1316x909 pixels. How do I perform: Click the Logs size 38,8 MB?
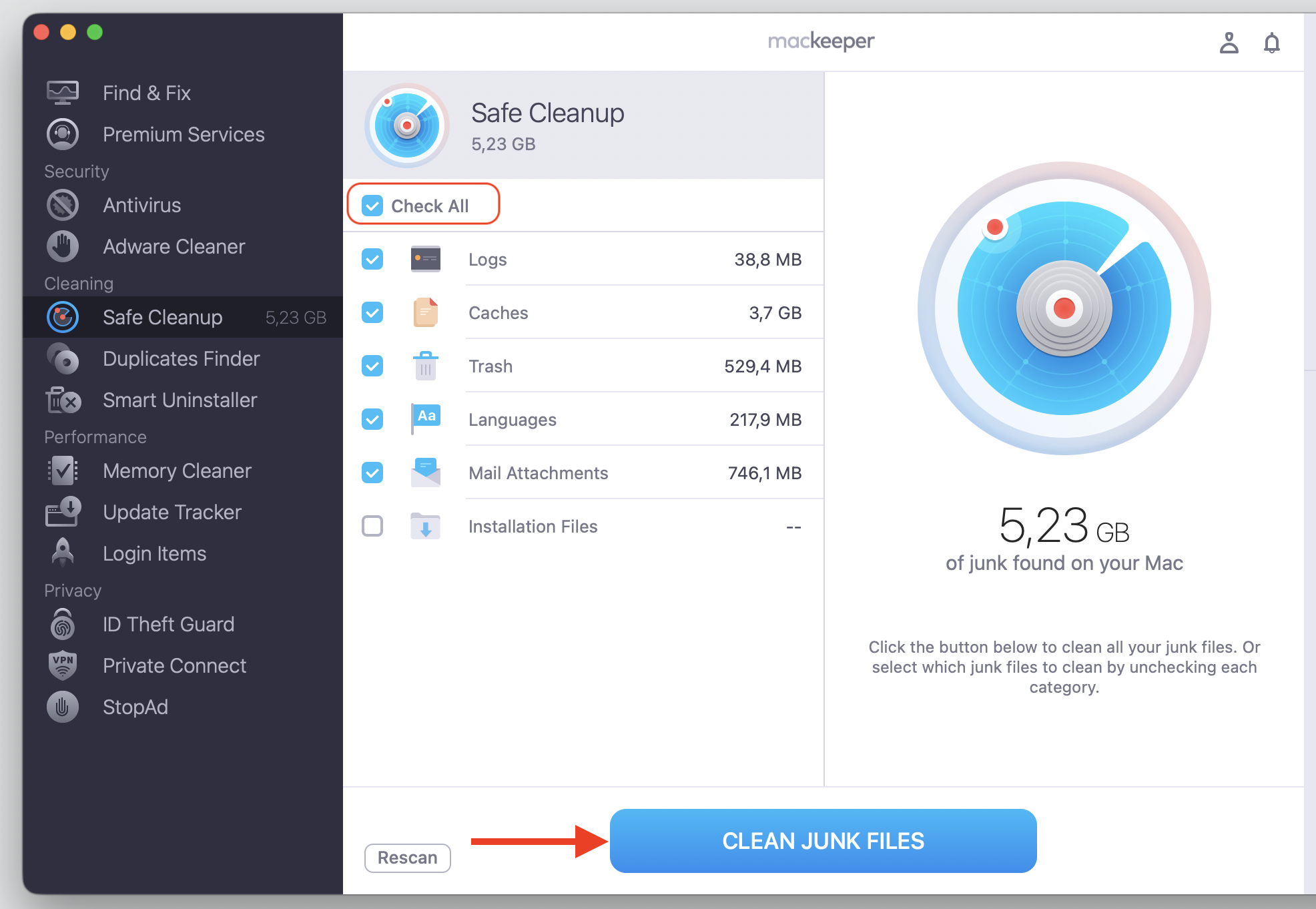(x=768, y=259)
